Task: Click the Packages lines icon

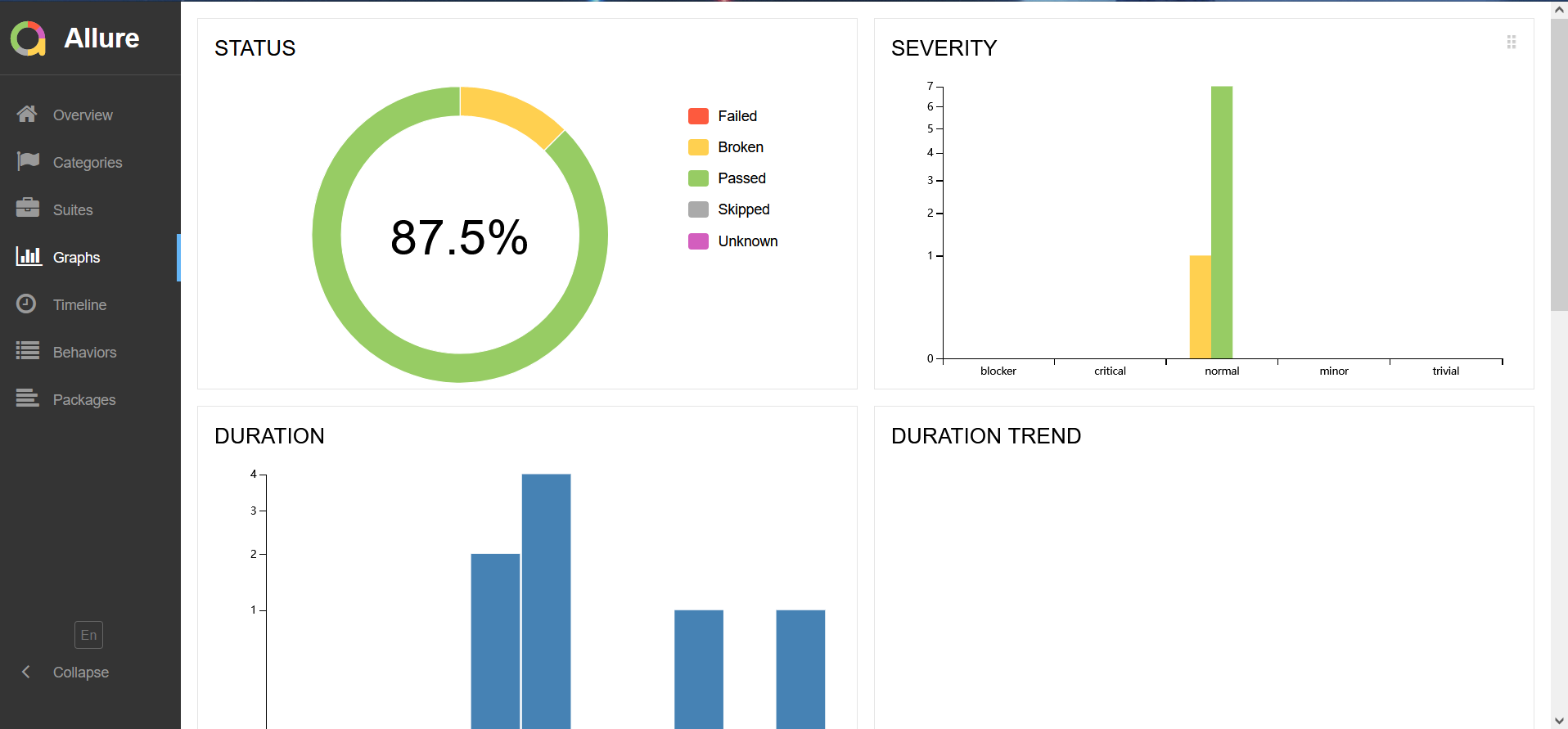Action: click(28, 398)
